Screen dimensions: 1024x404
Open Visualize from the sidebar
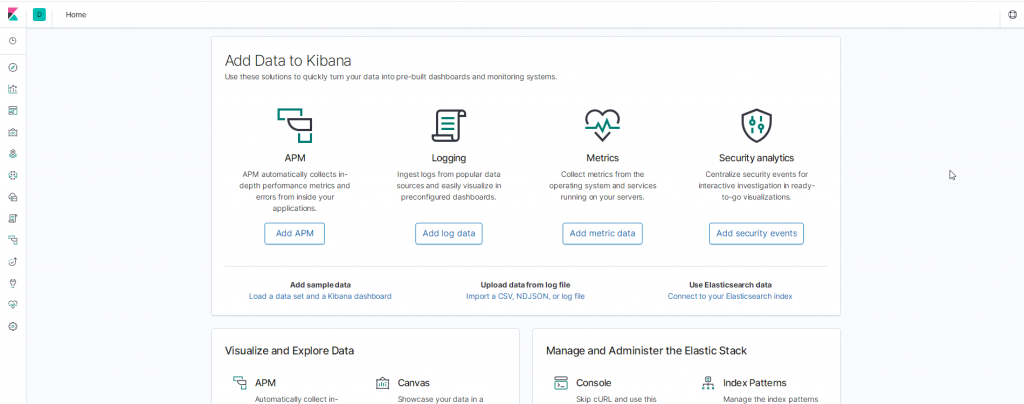(12, 89)
